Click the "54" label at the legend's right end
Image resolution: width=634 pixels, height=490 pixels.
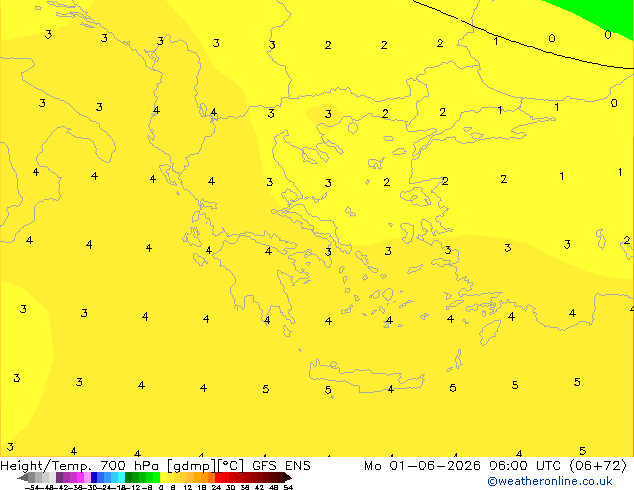tap(288, 487)
